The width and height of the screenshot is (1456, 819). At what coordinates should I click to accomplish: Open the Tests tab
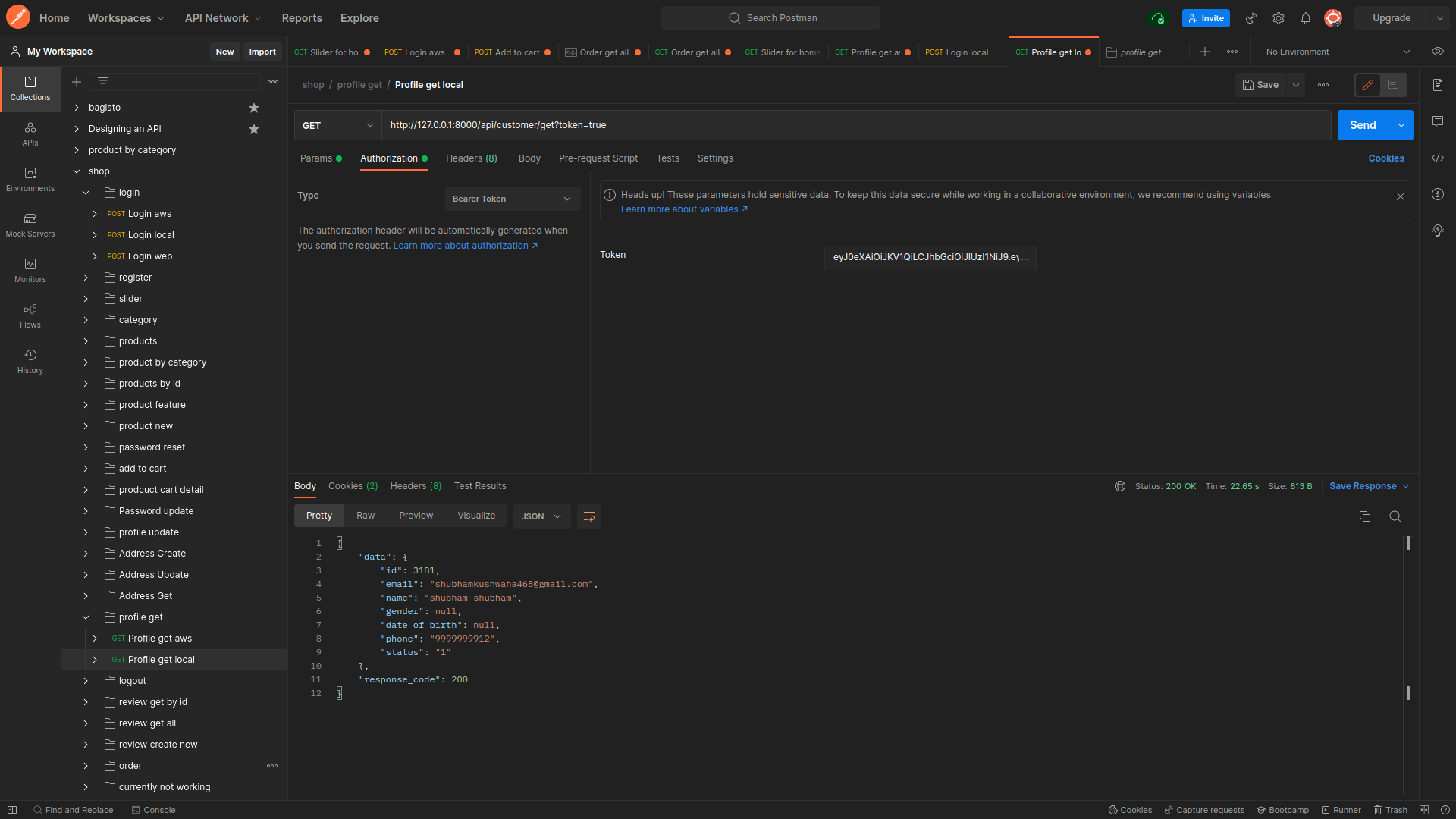668,158
